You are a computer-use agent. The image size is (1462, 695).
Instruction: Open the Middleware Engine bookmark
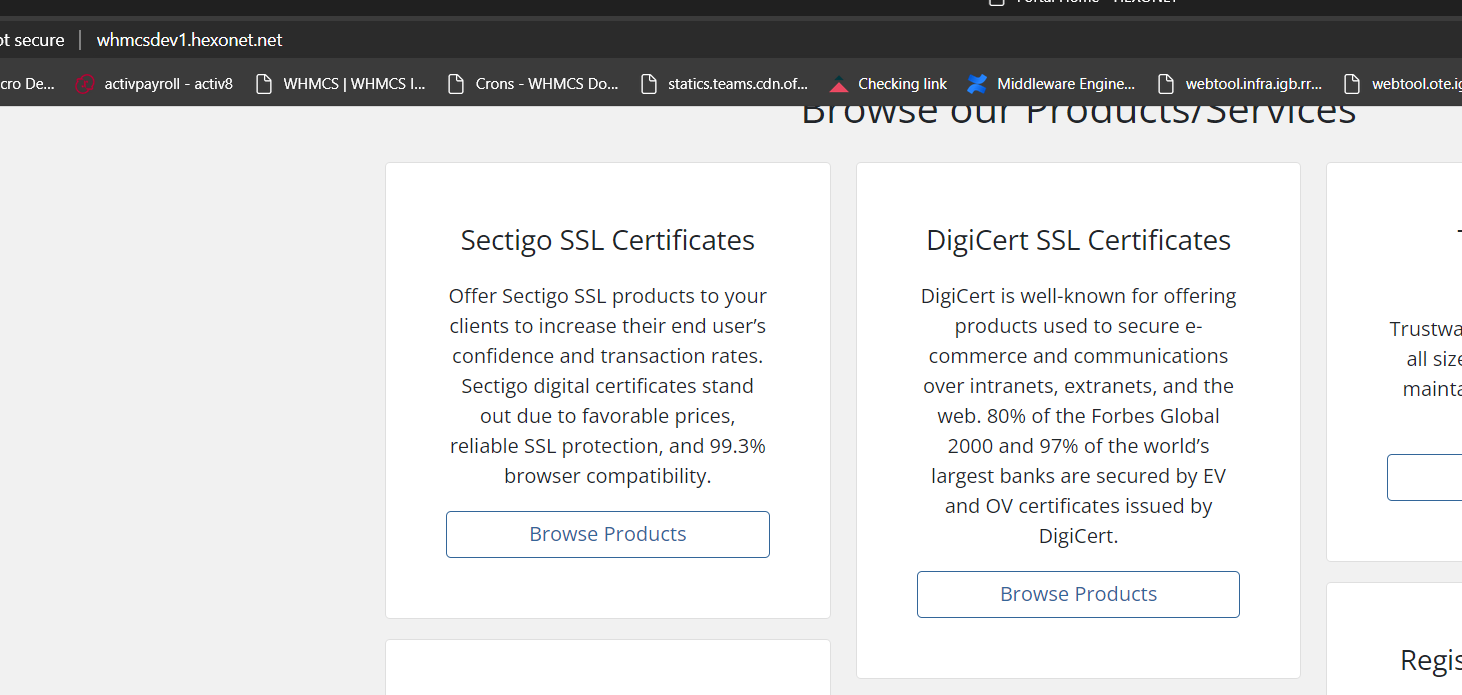tap(1052, 84)
